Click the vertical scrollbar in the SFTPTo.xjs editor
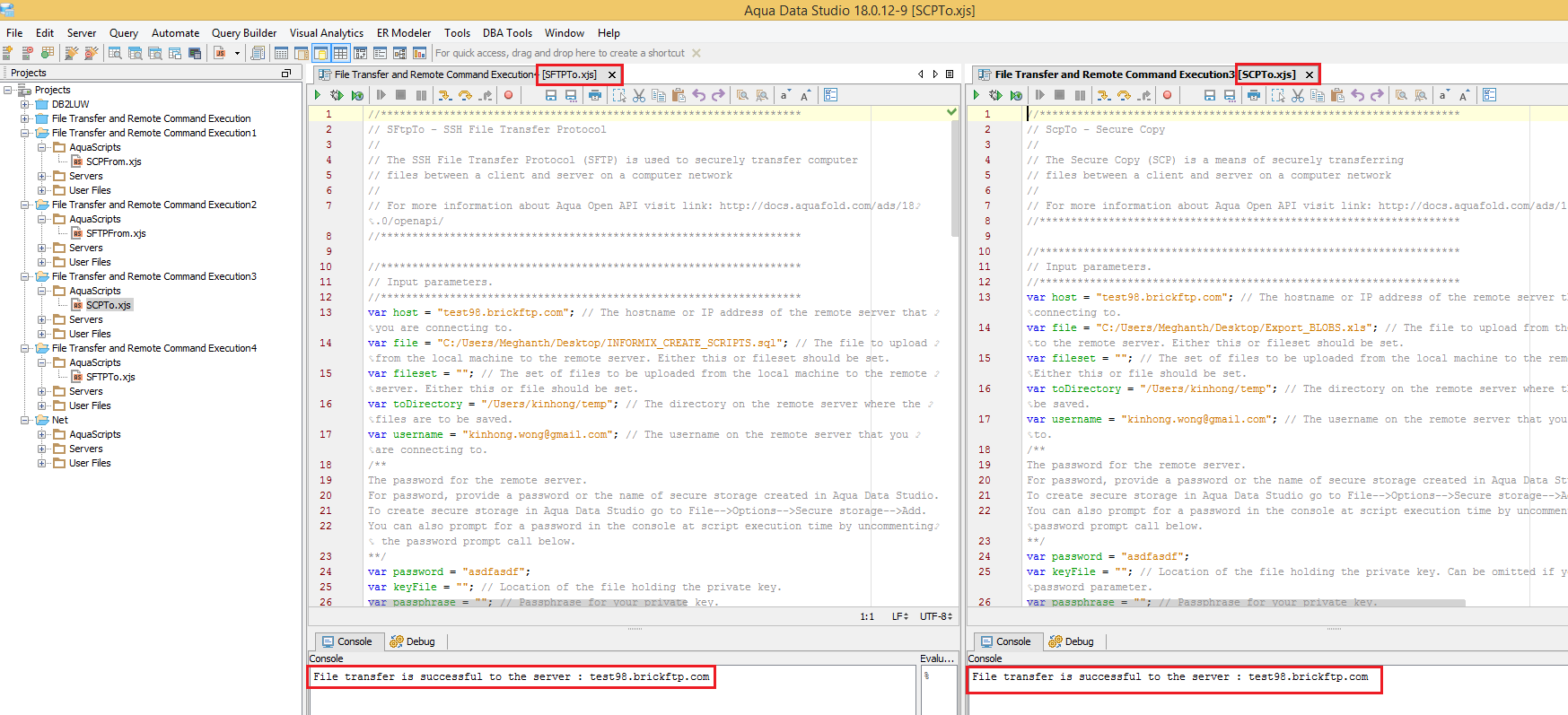 coord(955,179)
